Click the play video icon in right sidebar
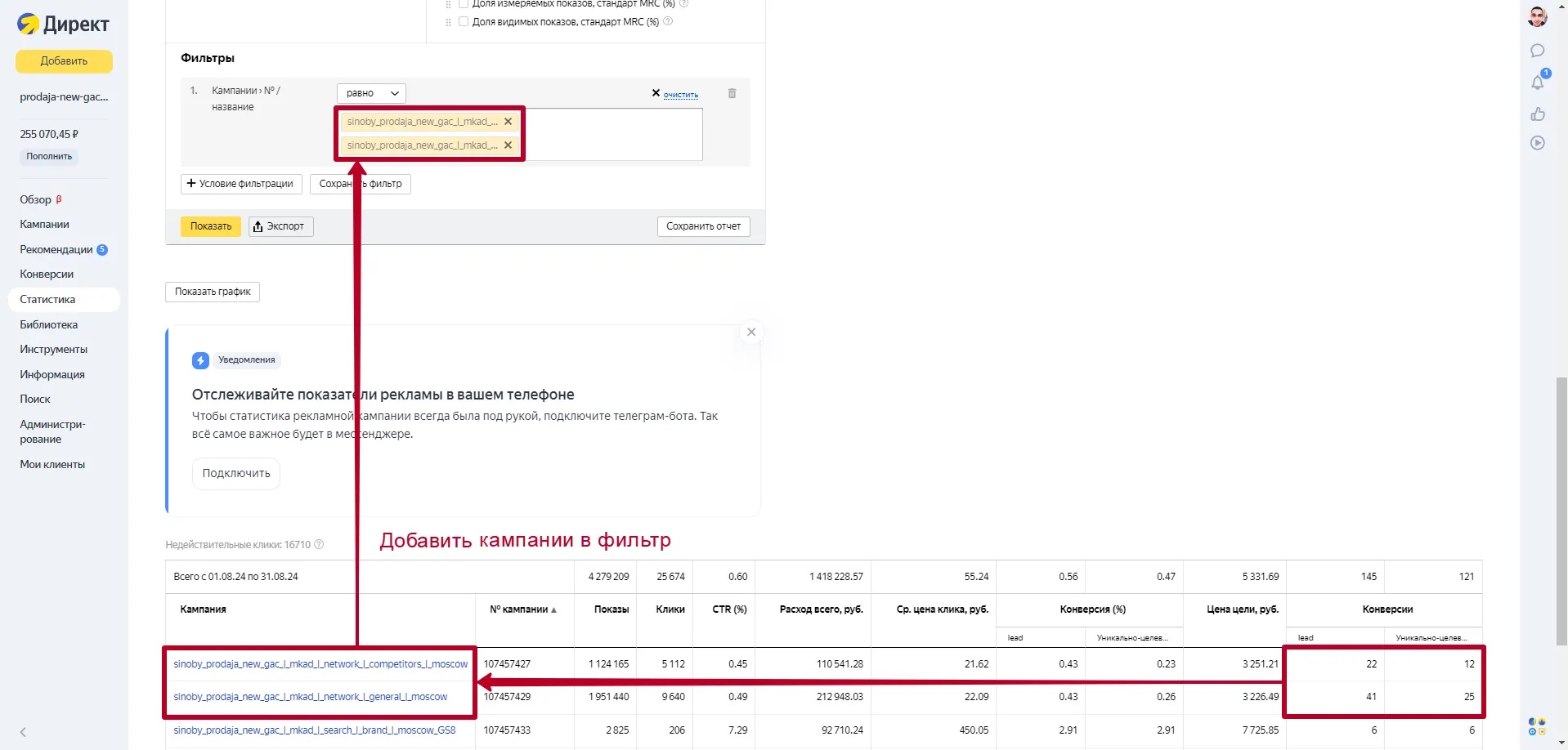The height and width of the screenshot is (750, 1568). click(x=1537, y=143)
